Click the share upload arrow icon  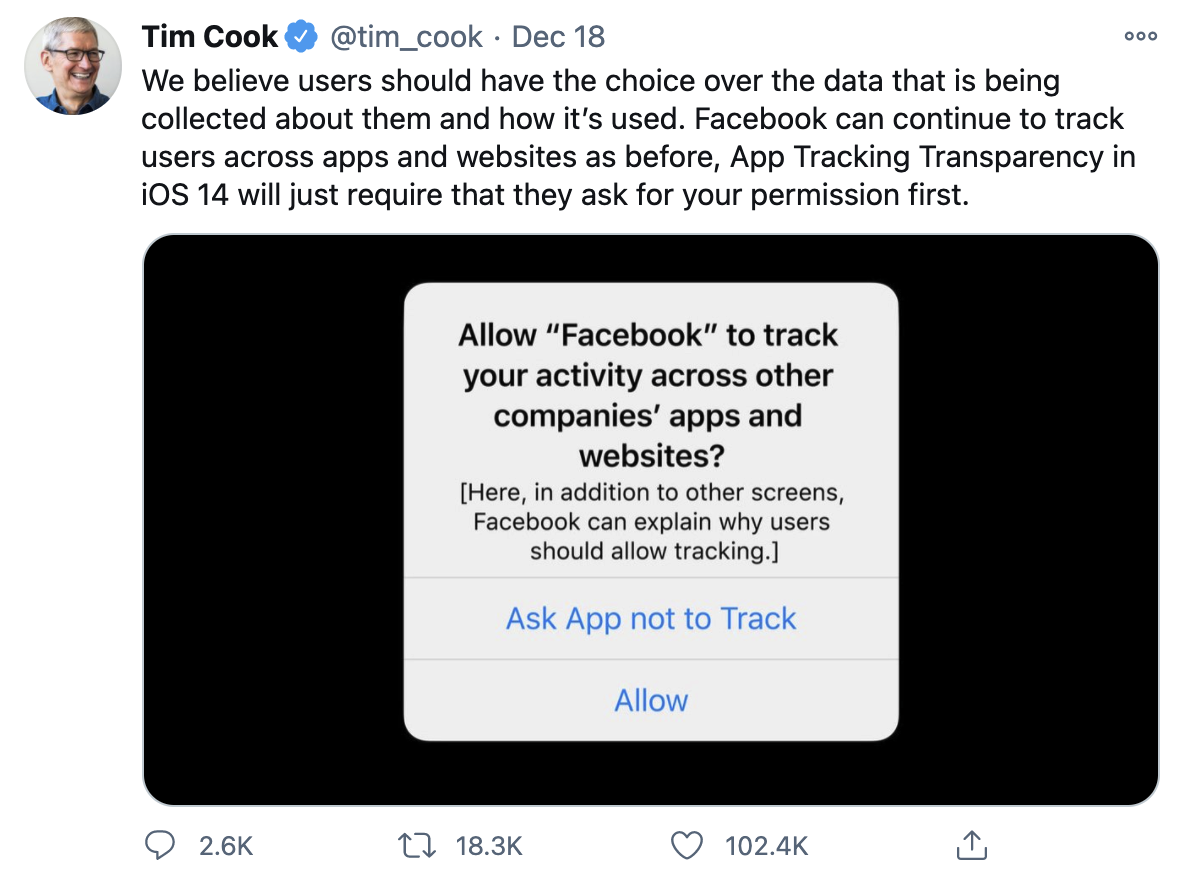tap(971, 846)
